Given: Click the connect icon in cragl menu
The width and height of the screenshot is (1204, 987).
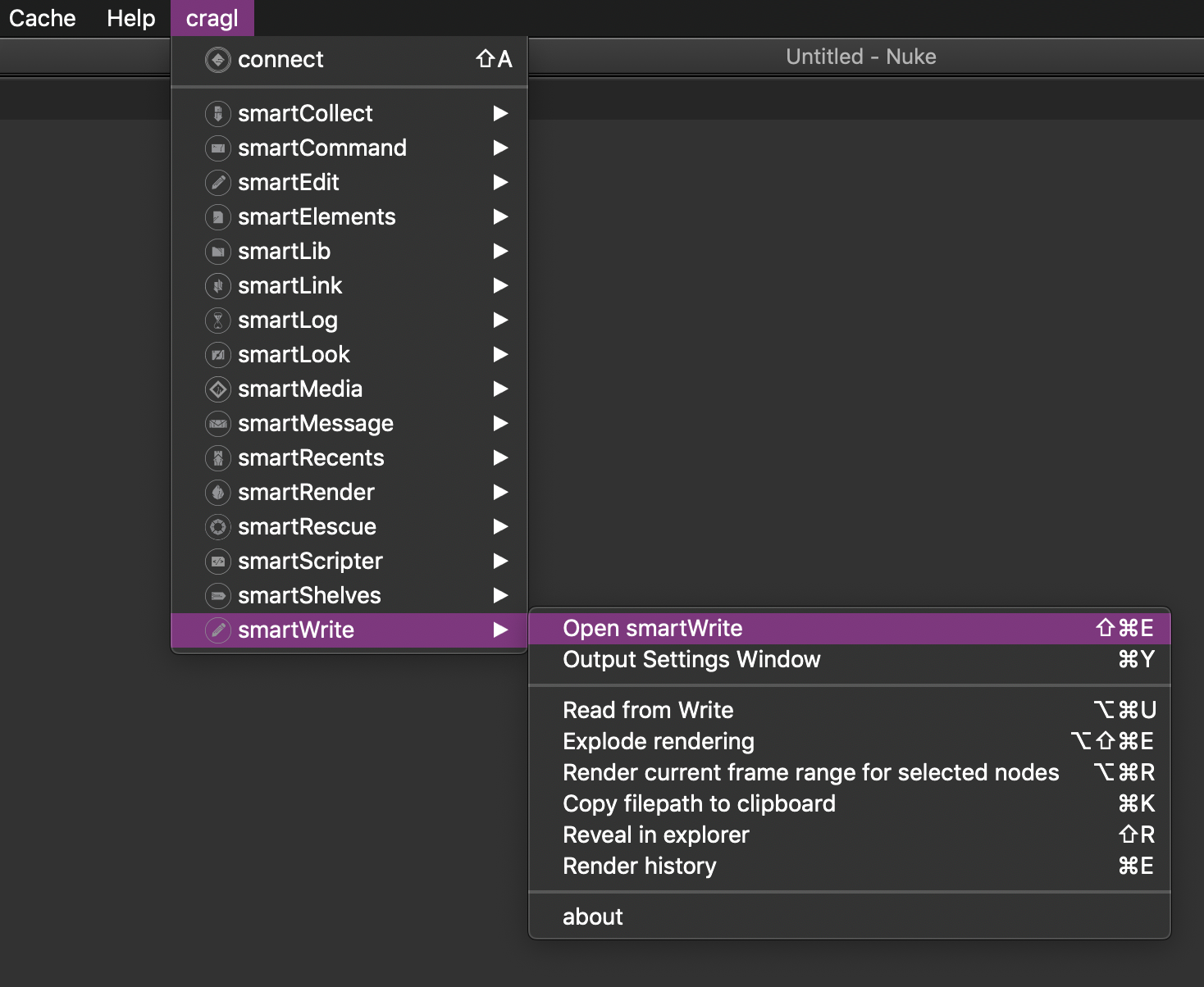Looking at the screenshot, I should click(217, 60).
